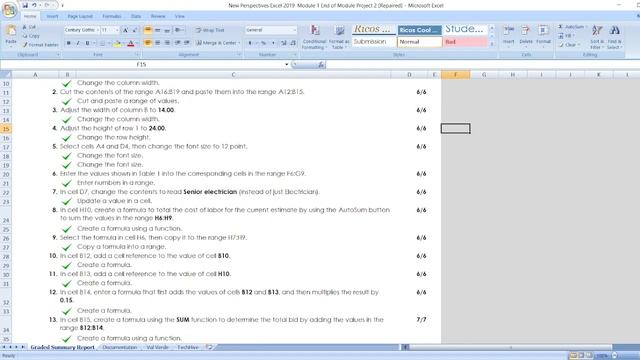Copy the selection using the Copy icon

point(24,36)
